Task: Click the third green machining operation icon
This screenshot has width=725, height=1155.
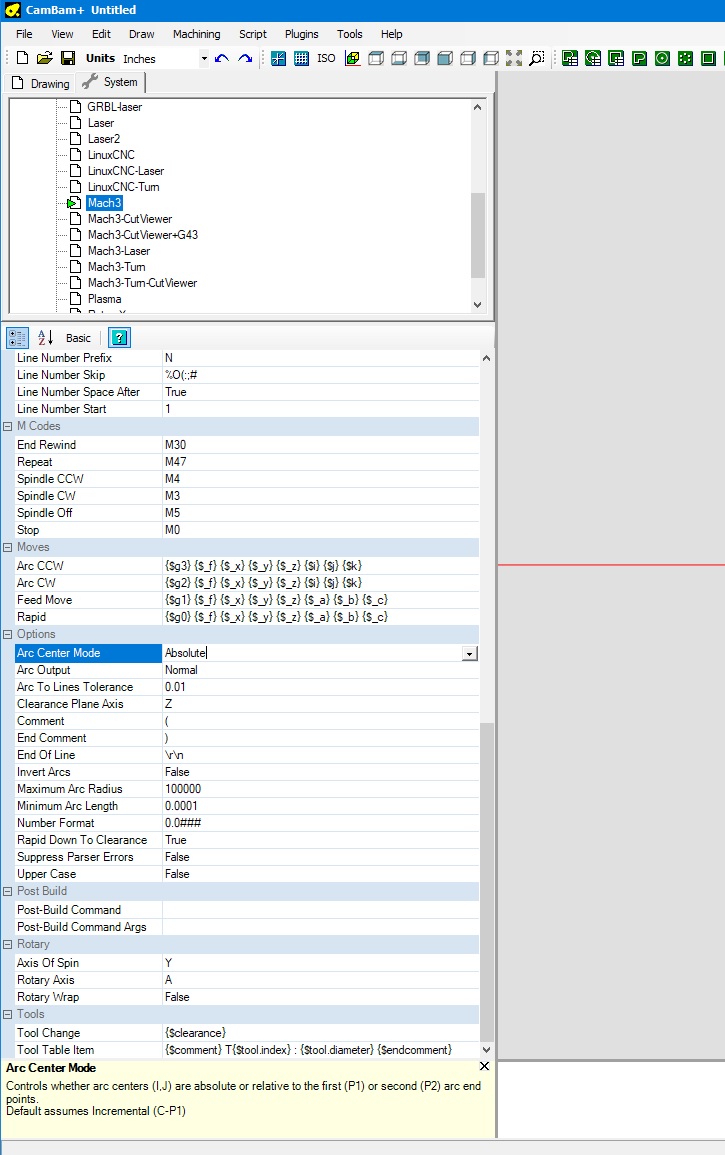Action: (x=616, y=58)
